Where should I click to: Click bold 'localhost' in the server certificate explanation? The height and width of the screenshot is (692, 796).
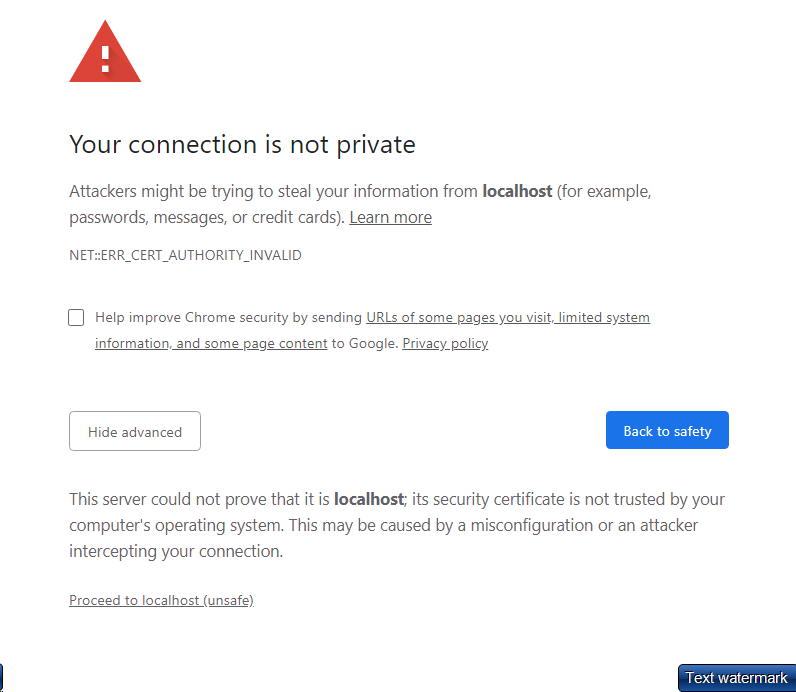[368, 499]
